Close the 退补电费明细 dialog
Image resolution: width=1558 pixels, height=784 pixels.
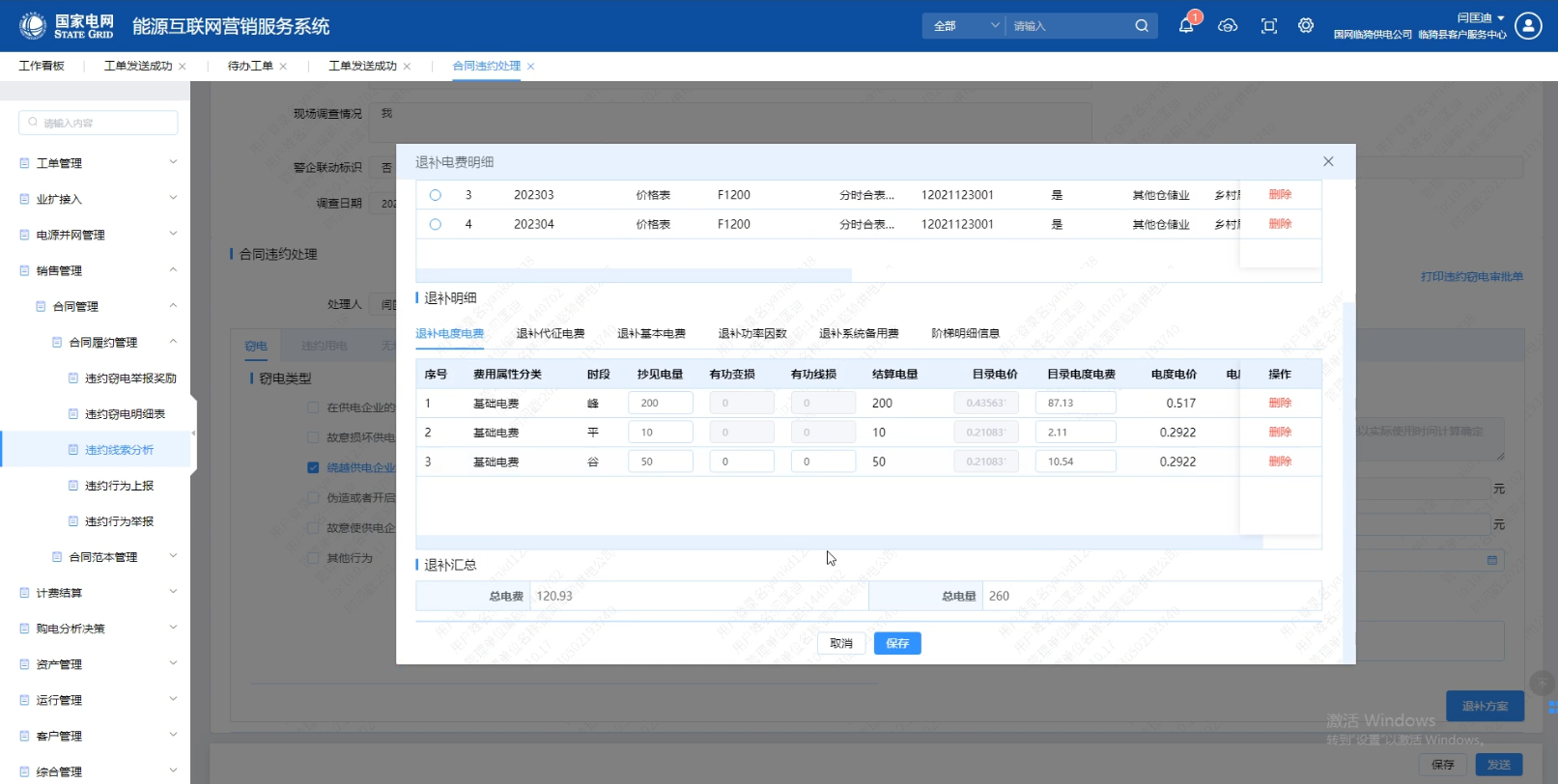pyautogui.click(x=1328, y=161)
